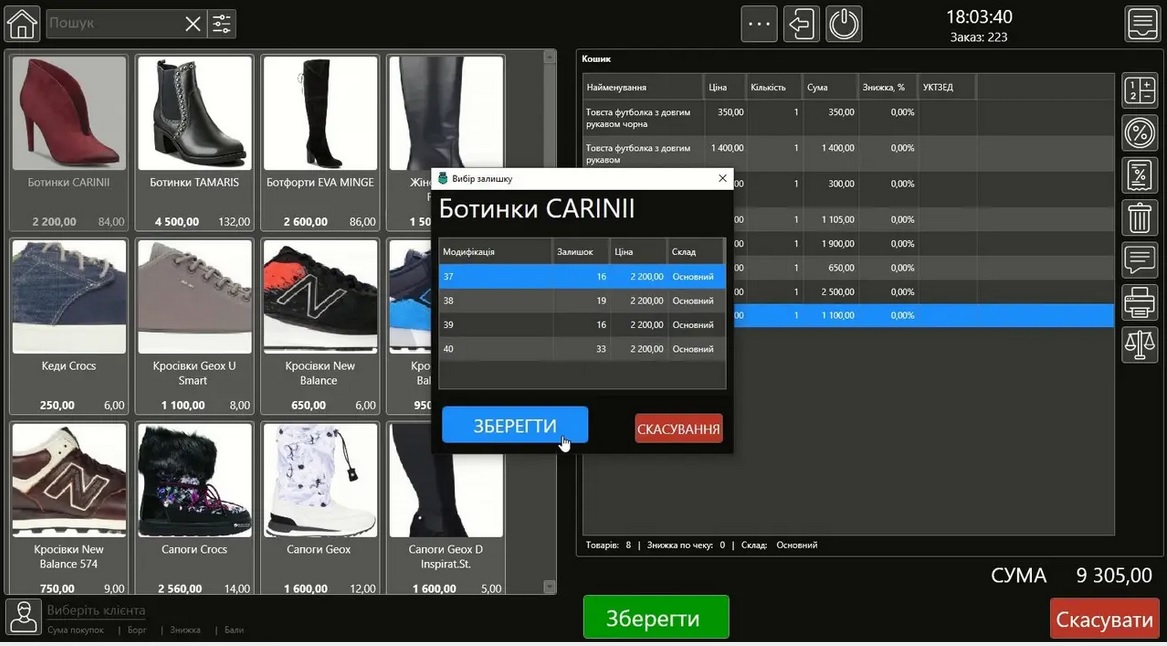
Task: Delete the item with the trash icon
Action: pos(1139,216)
